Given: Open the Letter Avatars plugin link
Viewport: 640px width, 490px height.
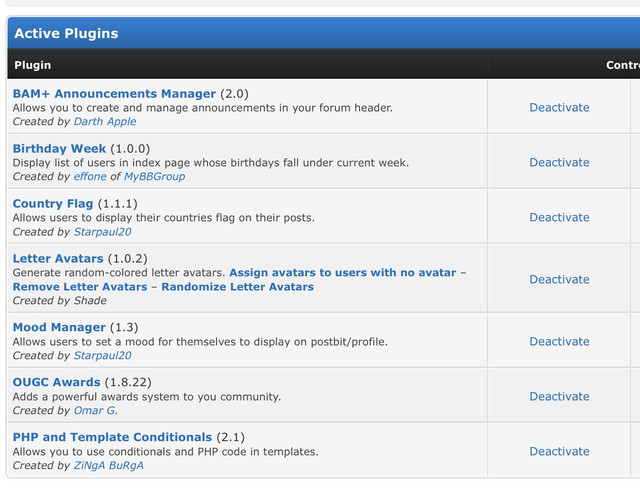Looking at the screenshot, I should coord(58,258).
